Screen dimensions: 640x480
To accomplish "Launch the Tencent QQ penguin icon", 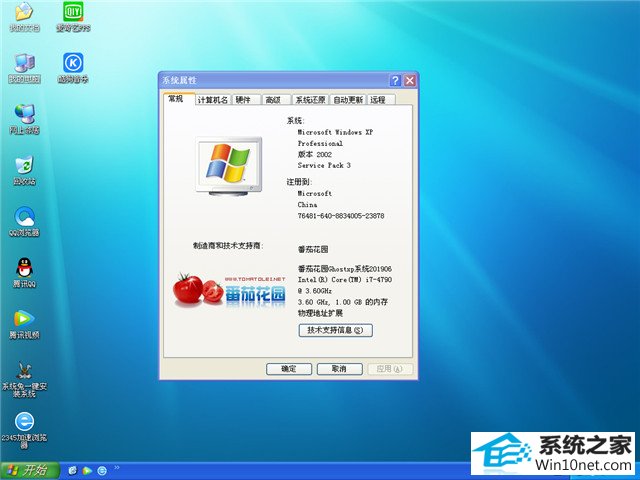I will point(24,272).
